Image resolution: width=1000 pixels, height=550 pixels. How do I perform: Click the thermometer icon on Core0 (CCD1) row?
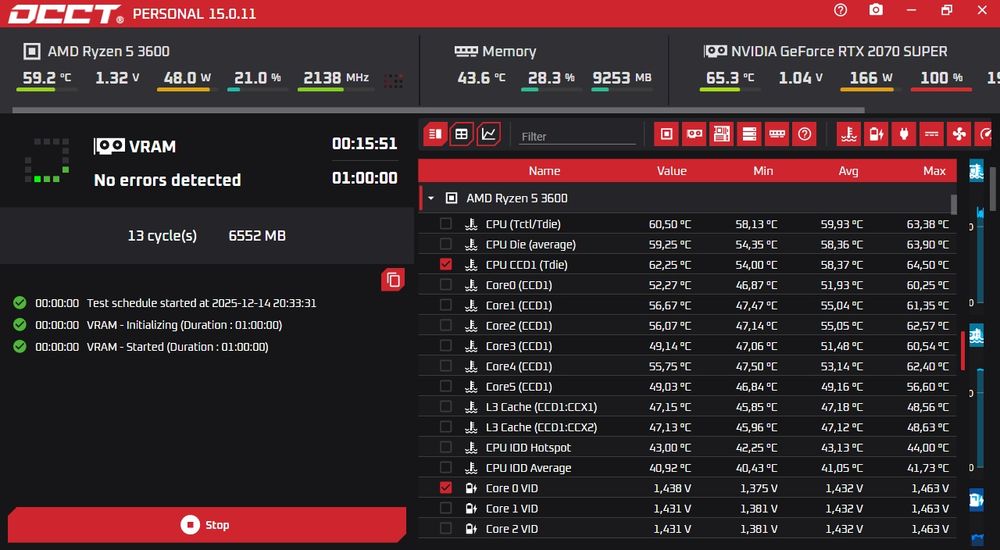pos(471,285)
